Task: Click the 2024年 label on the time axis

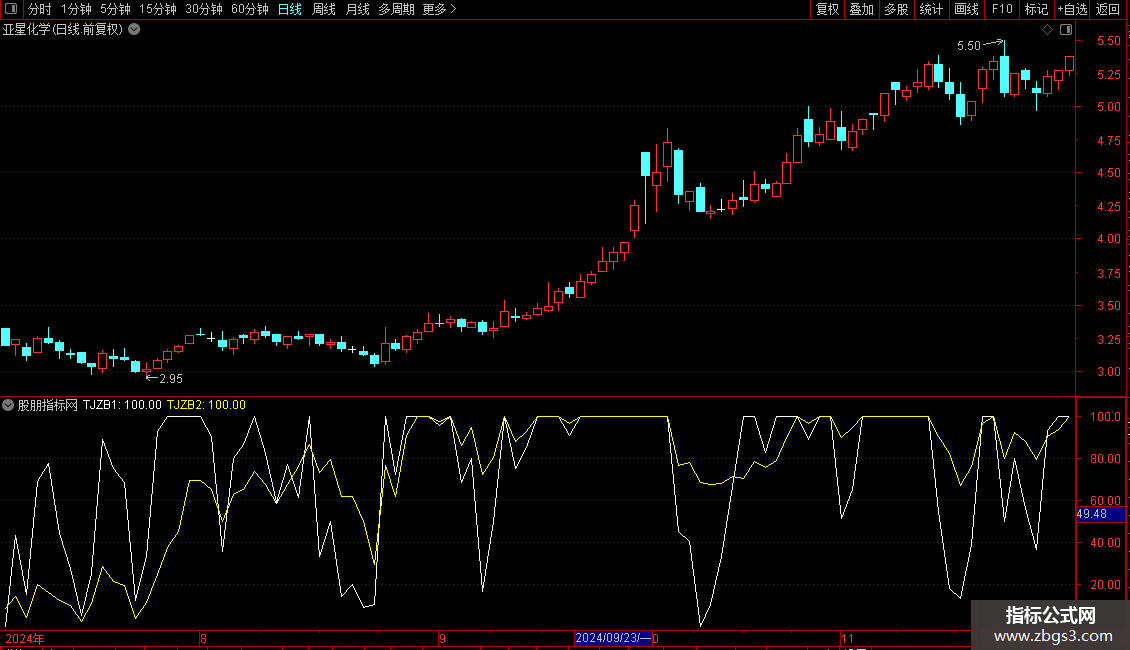Action: tap(25, 638)
